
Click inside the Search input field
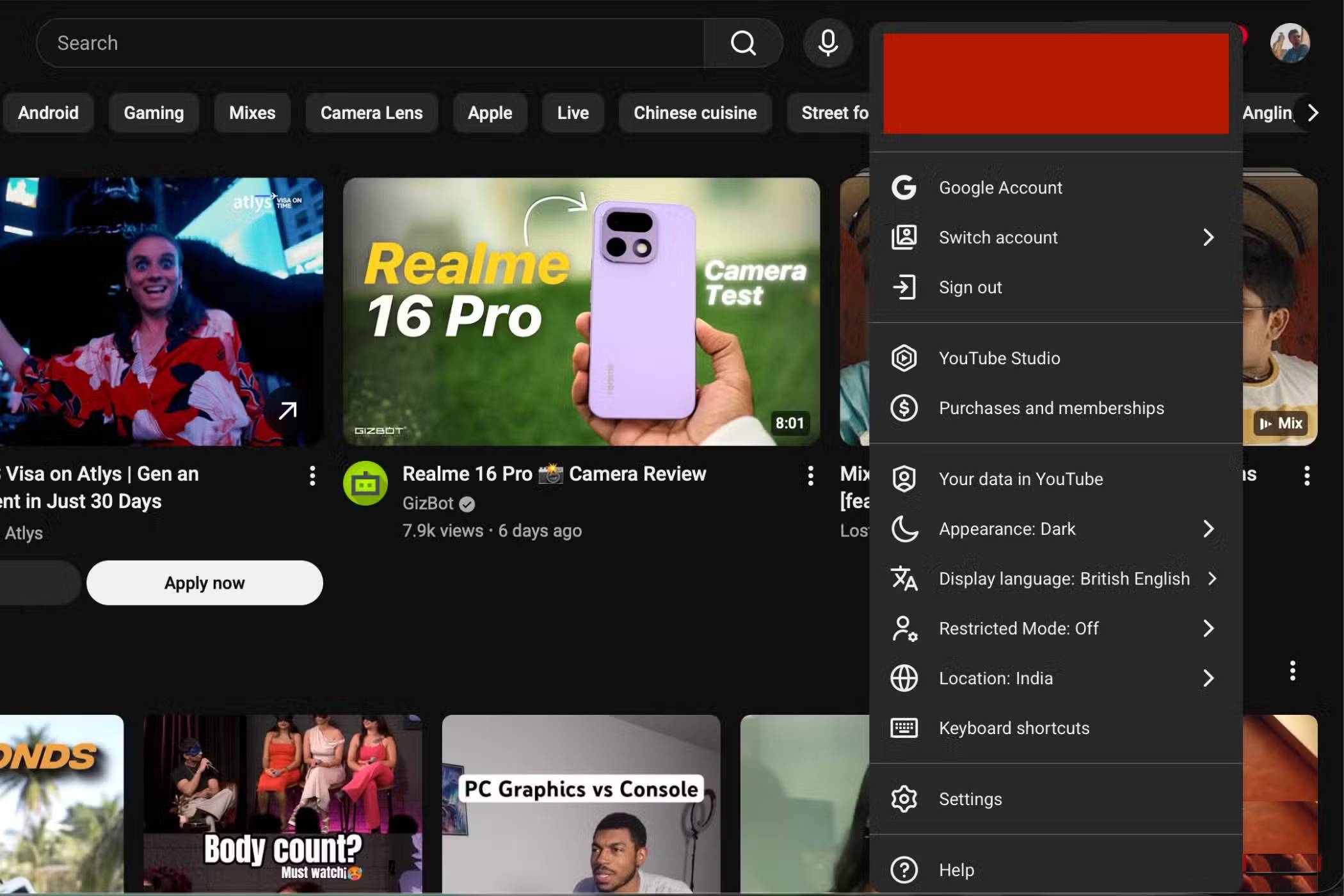click(x=320, y=43)
